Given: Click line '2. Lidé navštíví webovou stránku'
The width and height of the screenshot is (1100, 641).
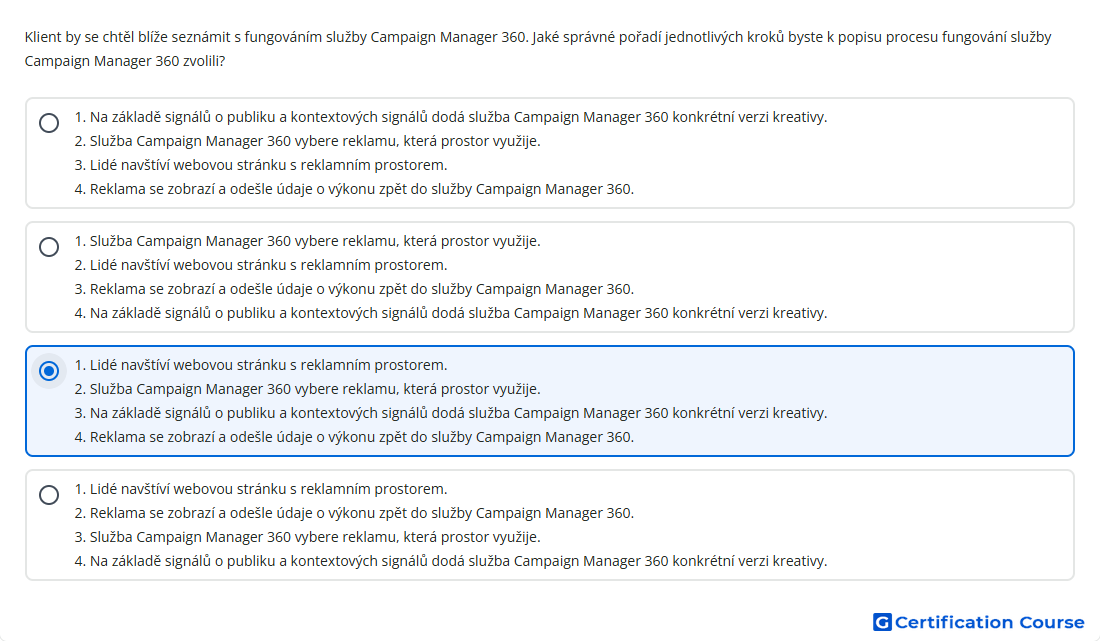Looking at the screenshot, I should [x=261, y=265].
